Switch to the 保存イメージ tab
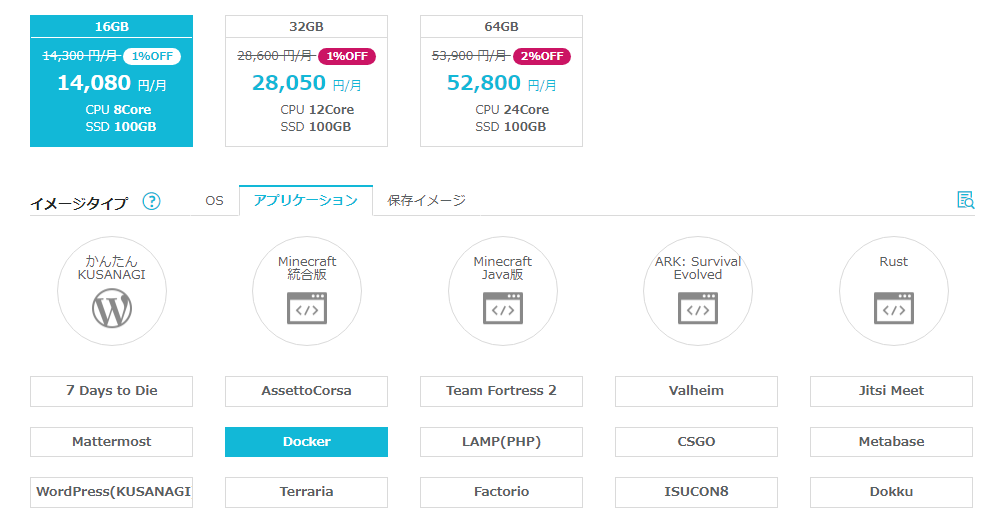Image resolution: width=996 pixels, height=509 pixels. (426, 200)
